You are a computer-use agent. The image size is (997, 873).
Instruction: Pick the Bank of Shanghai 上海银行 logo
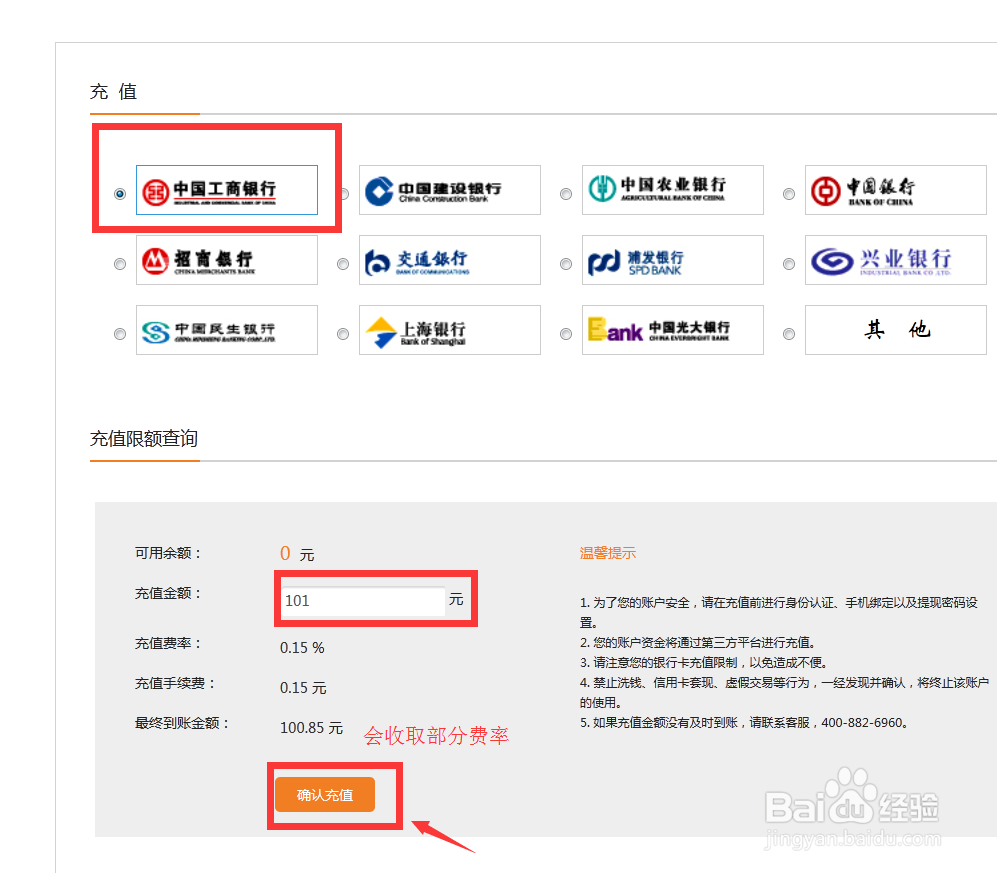pos(450,330)
